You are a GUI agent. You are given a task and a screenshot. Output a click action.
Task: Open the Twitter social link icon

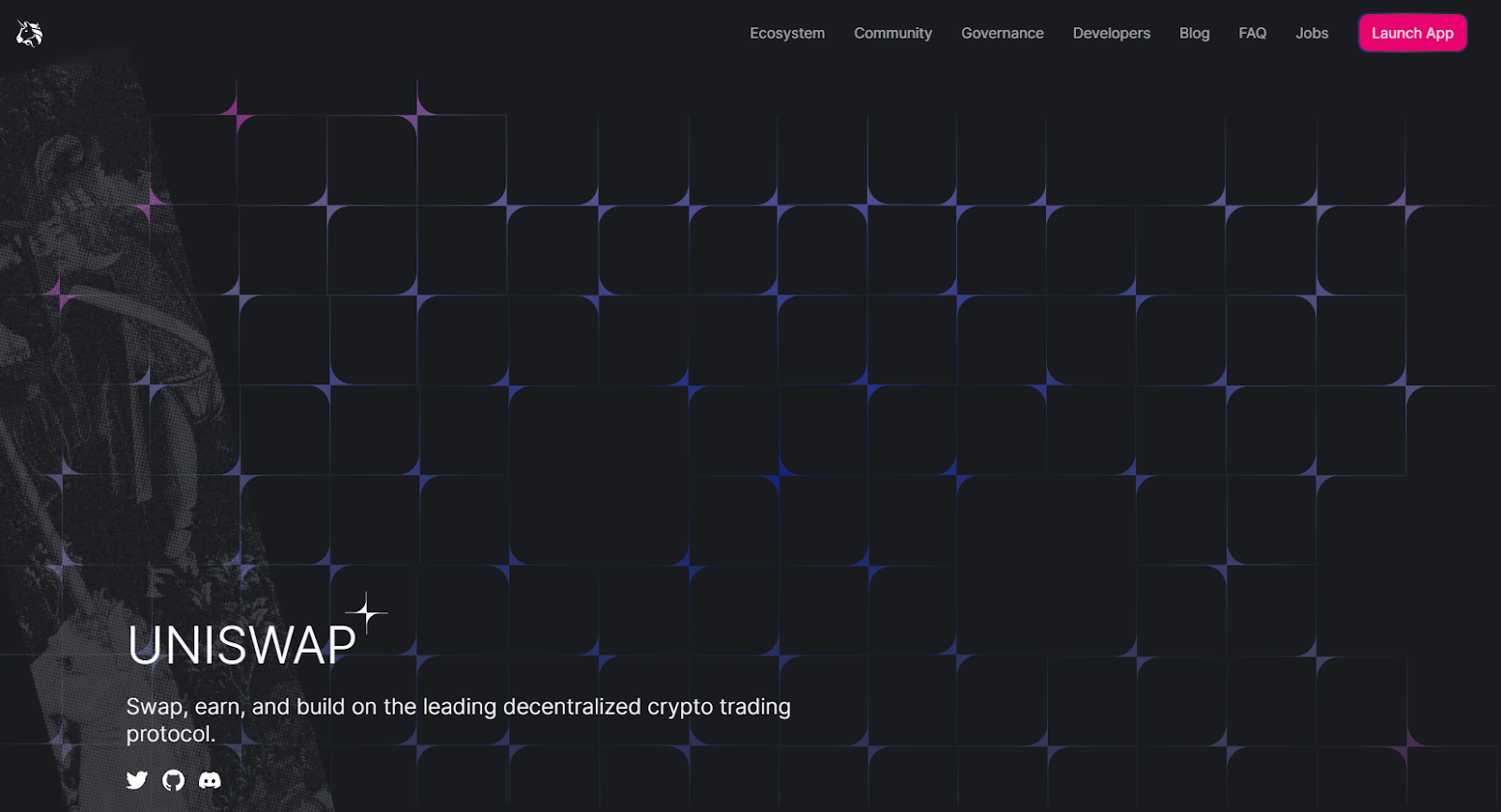point(137,780)
